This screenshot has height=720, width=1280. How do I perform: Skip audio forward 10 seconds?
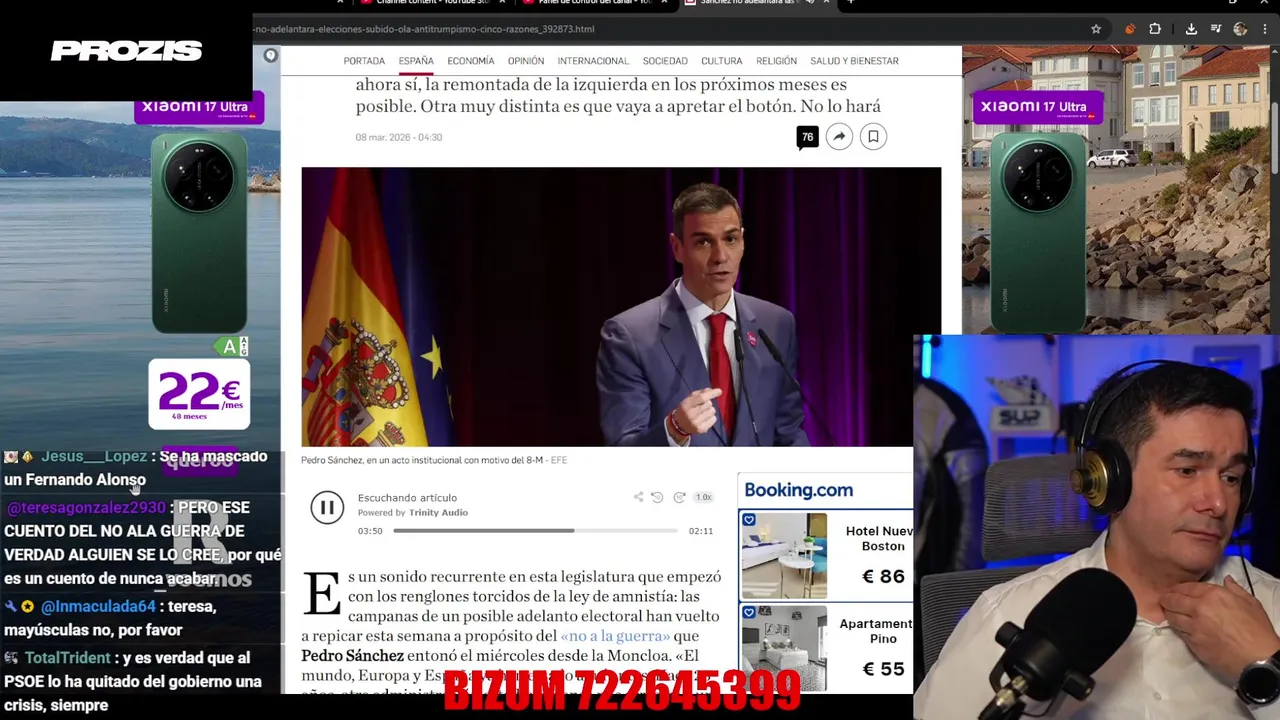coord(679,497)
